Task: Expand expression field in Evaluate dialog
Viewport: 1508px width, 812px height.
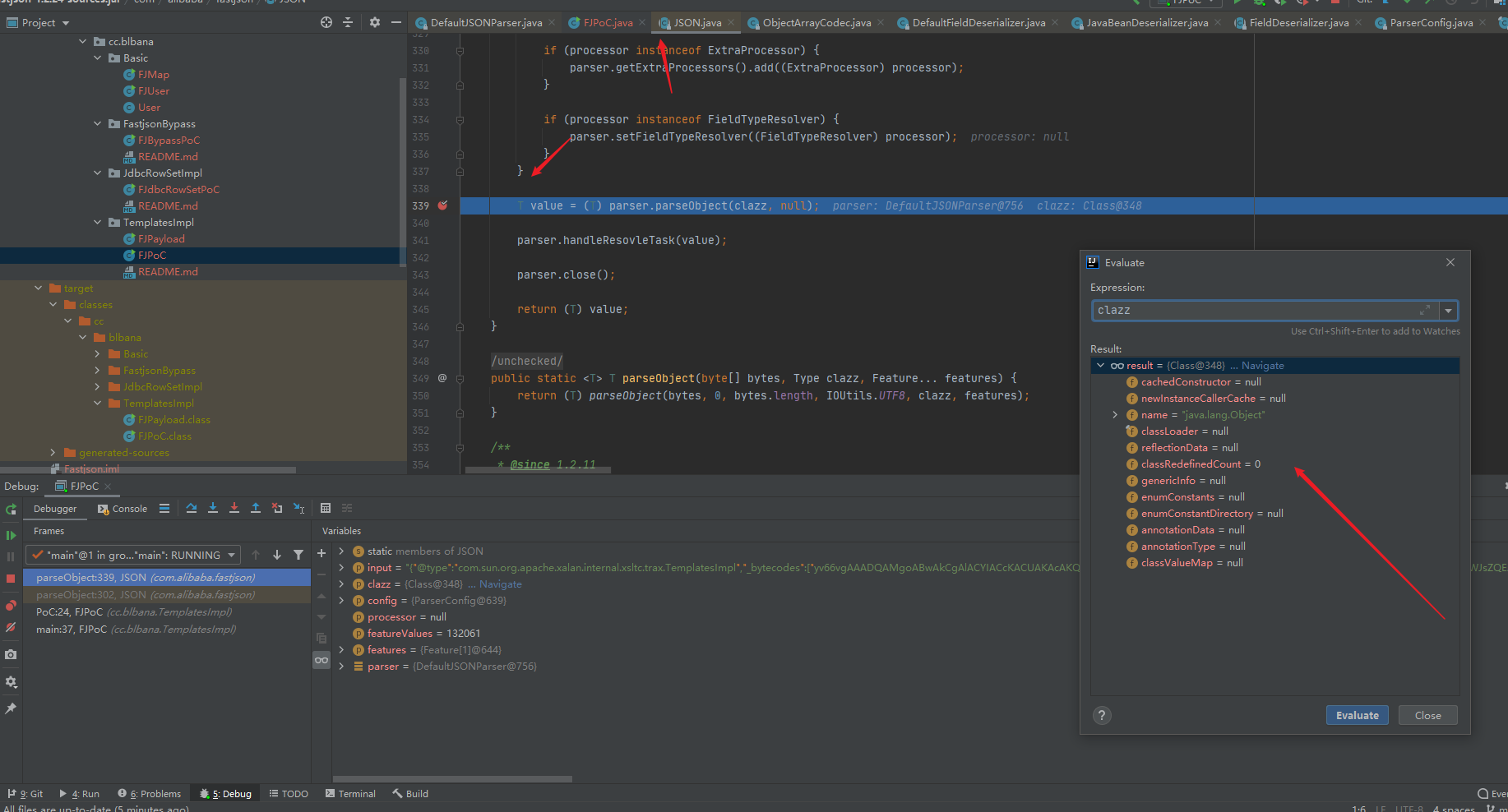Action: (x=1425, y=310)
